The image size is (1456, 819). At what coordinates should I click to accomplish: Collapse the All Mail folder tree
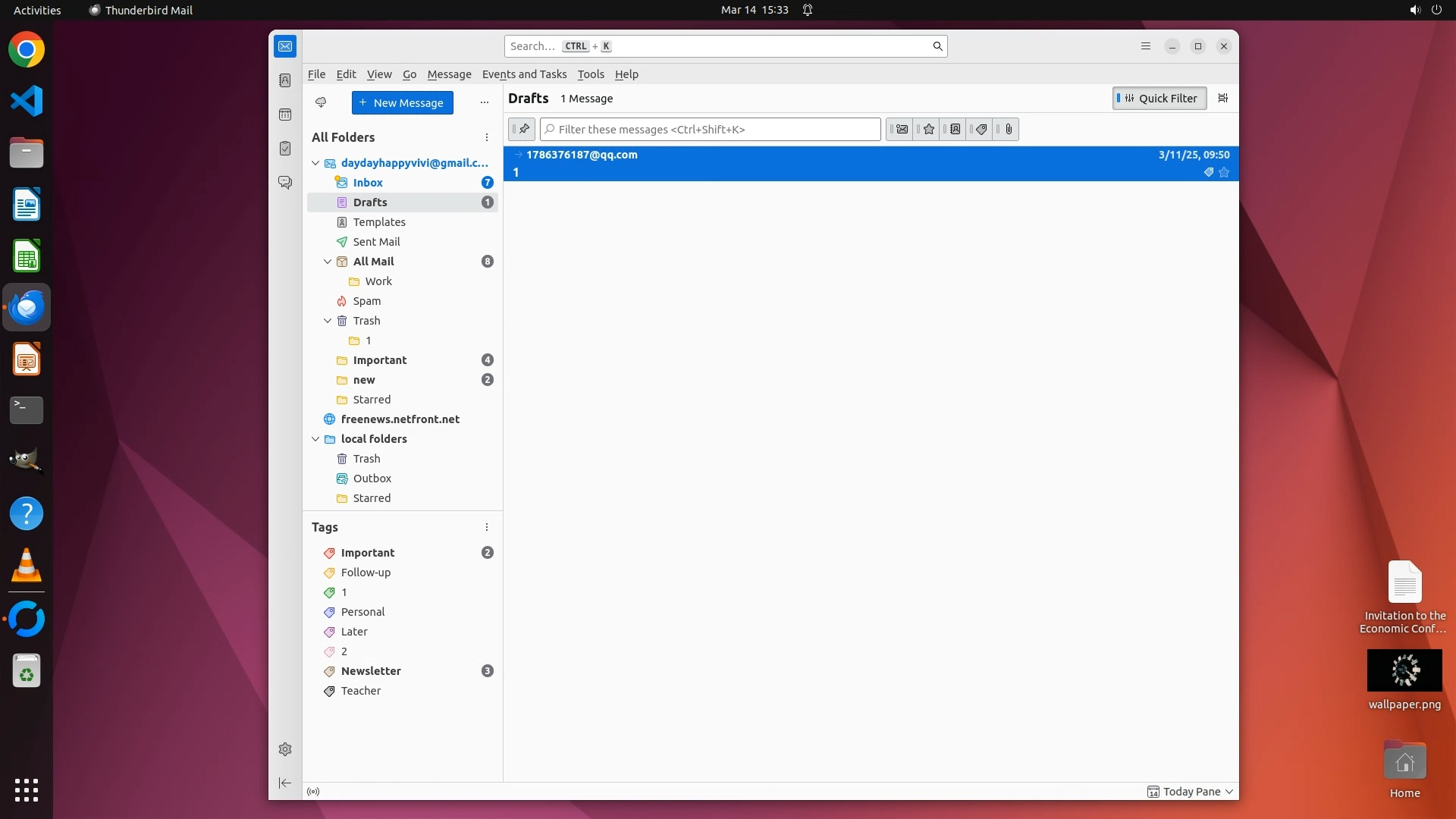328,262
